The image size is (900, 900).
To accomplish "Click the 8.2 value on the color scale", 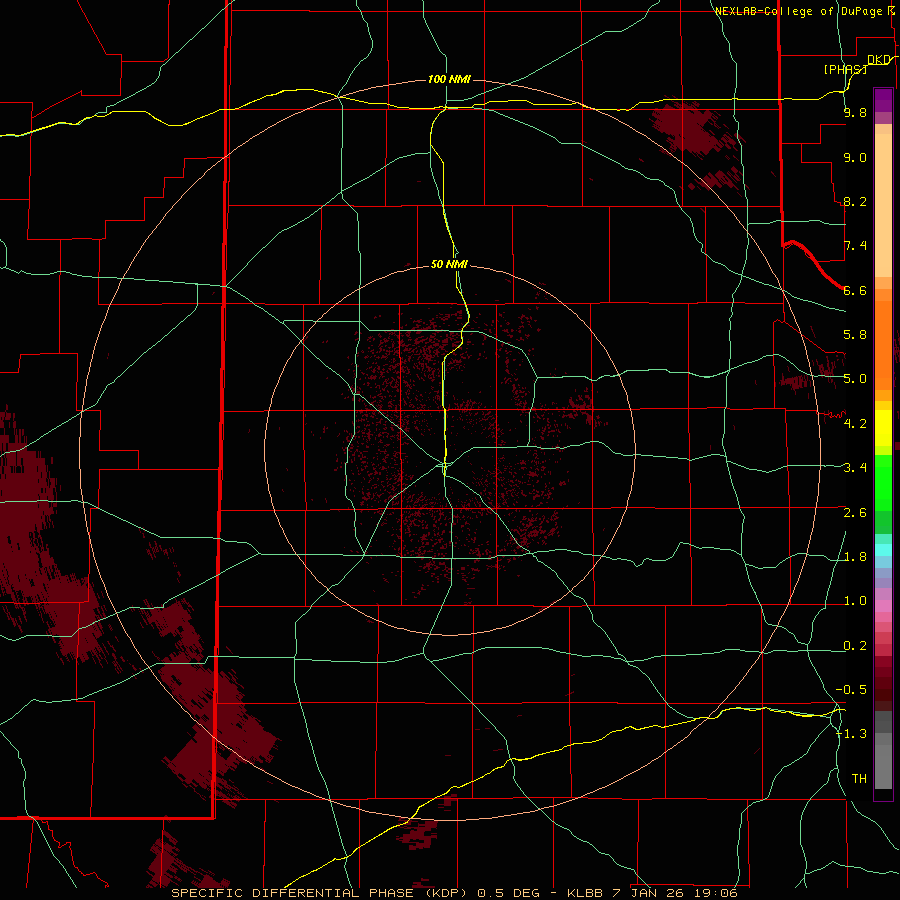I will [855, 201].
